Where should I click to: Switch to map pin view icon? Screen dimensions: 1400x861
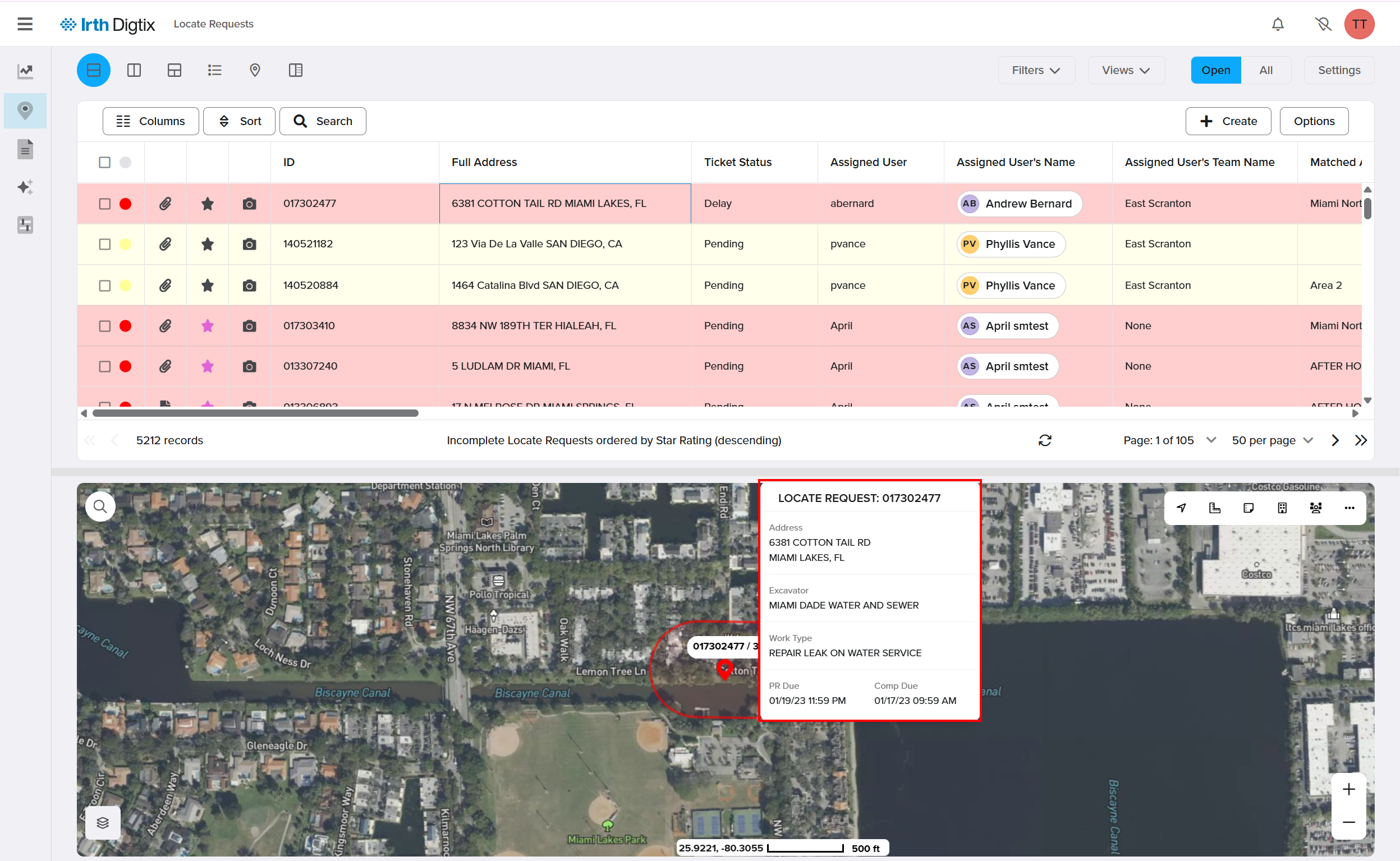pyautogui.click(x=255, y=70)
